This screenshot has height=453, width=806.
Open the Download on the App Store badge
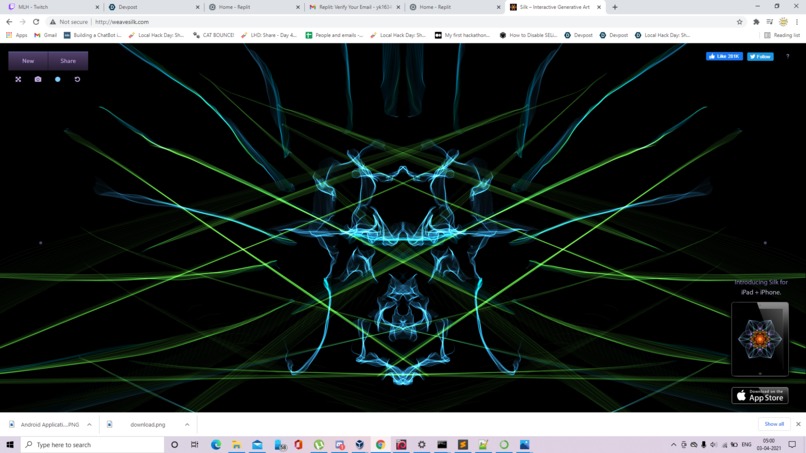coord(760,395)
